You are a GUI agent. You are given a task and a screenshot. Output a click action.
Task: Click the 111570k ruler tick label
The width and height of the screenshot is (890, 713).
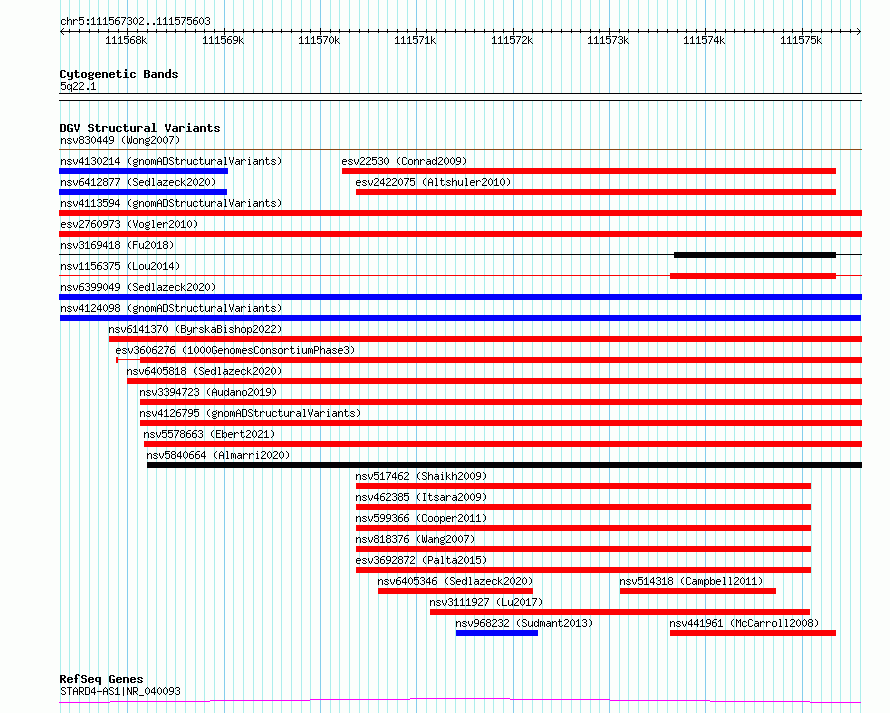(319, 40)
